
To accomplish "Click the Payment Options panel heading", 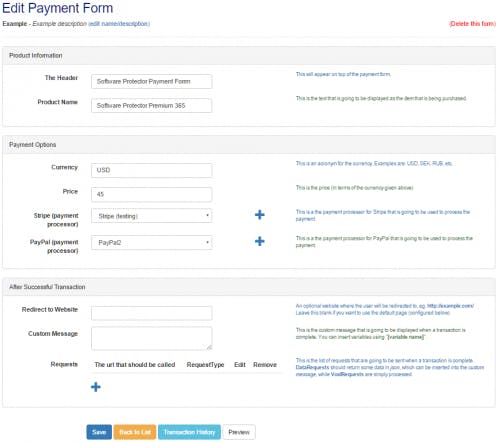I will pos(32,145).
